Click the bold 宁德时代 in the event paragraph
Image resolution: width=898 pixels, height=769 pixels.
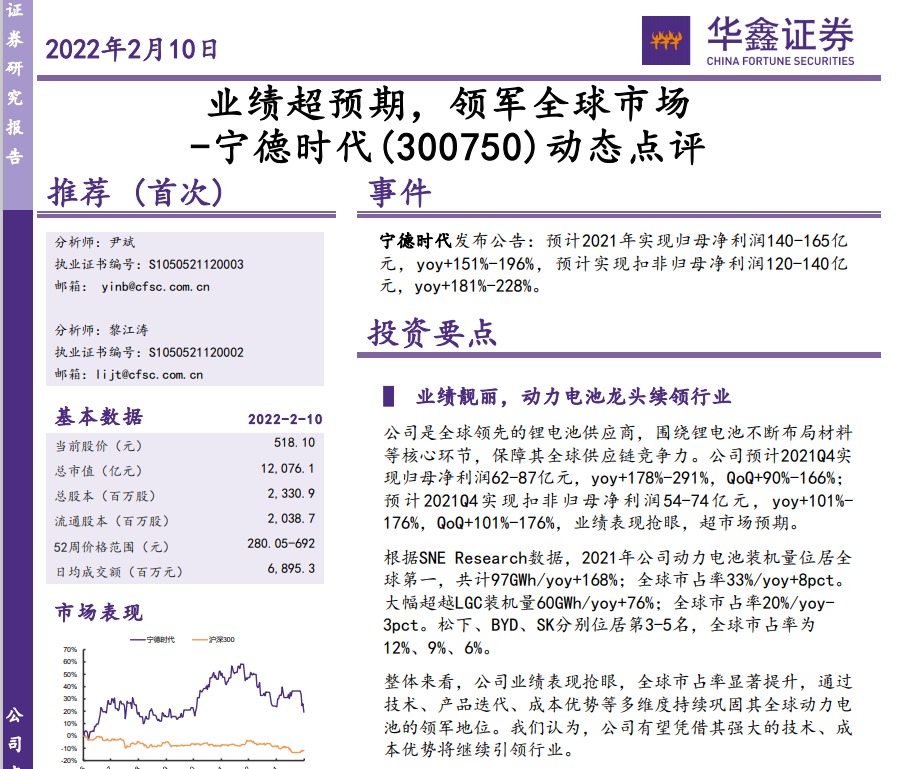[416, 242]
